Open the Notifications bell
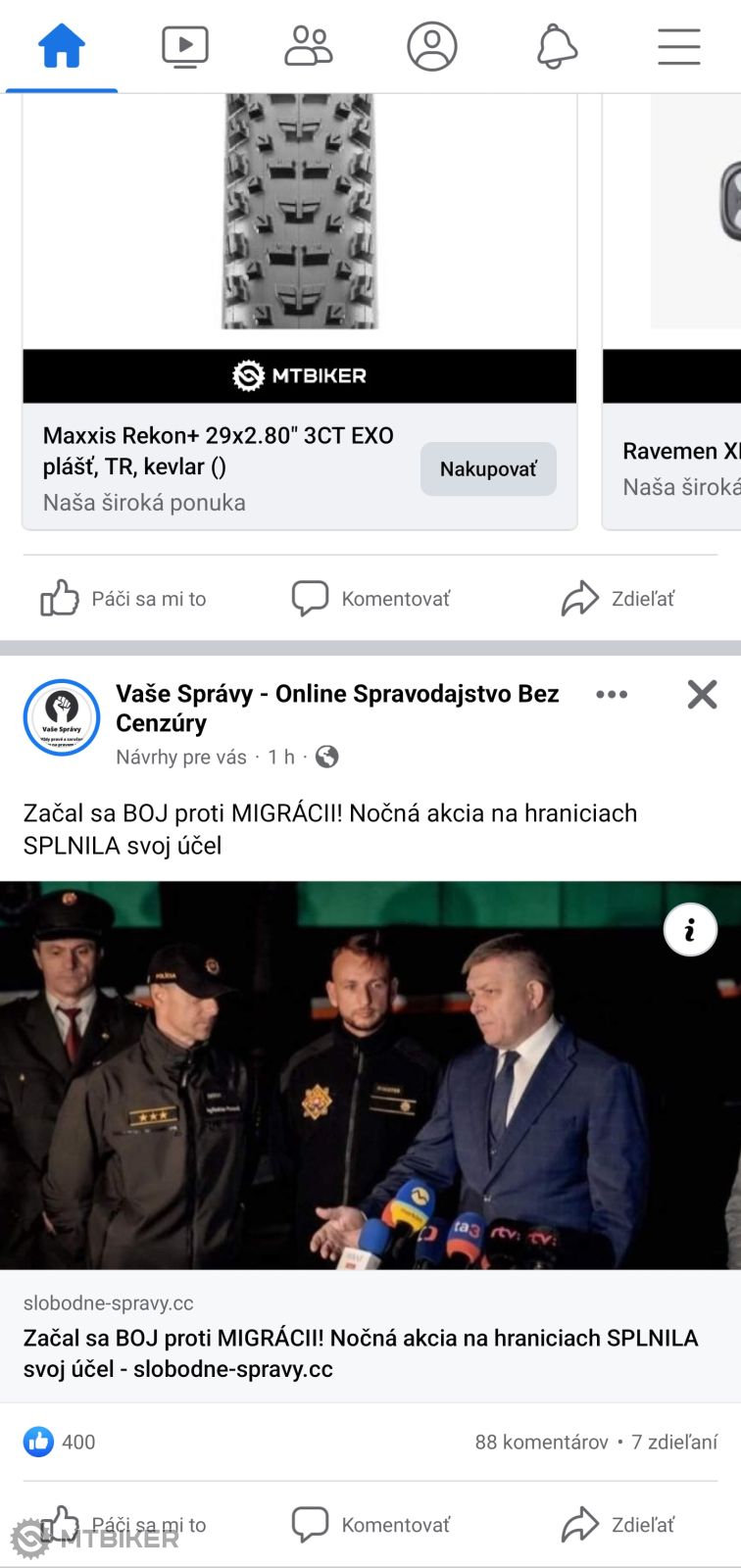741x1568 pixels. pyautogui.click(x=557, y=46)
